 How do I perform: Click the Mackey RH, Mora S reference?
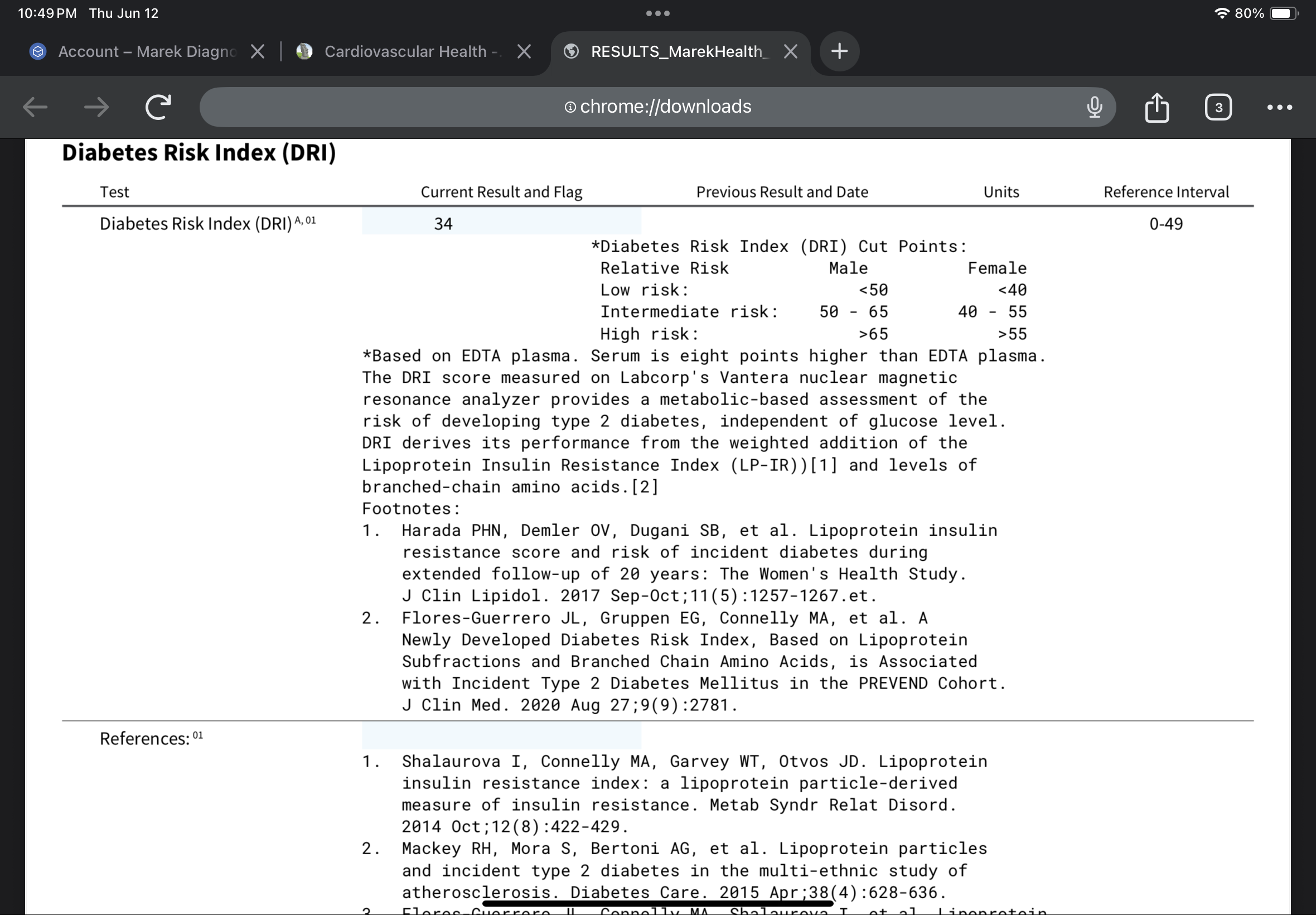[694, 870]
